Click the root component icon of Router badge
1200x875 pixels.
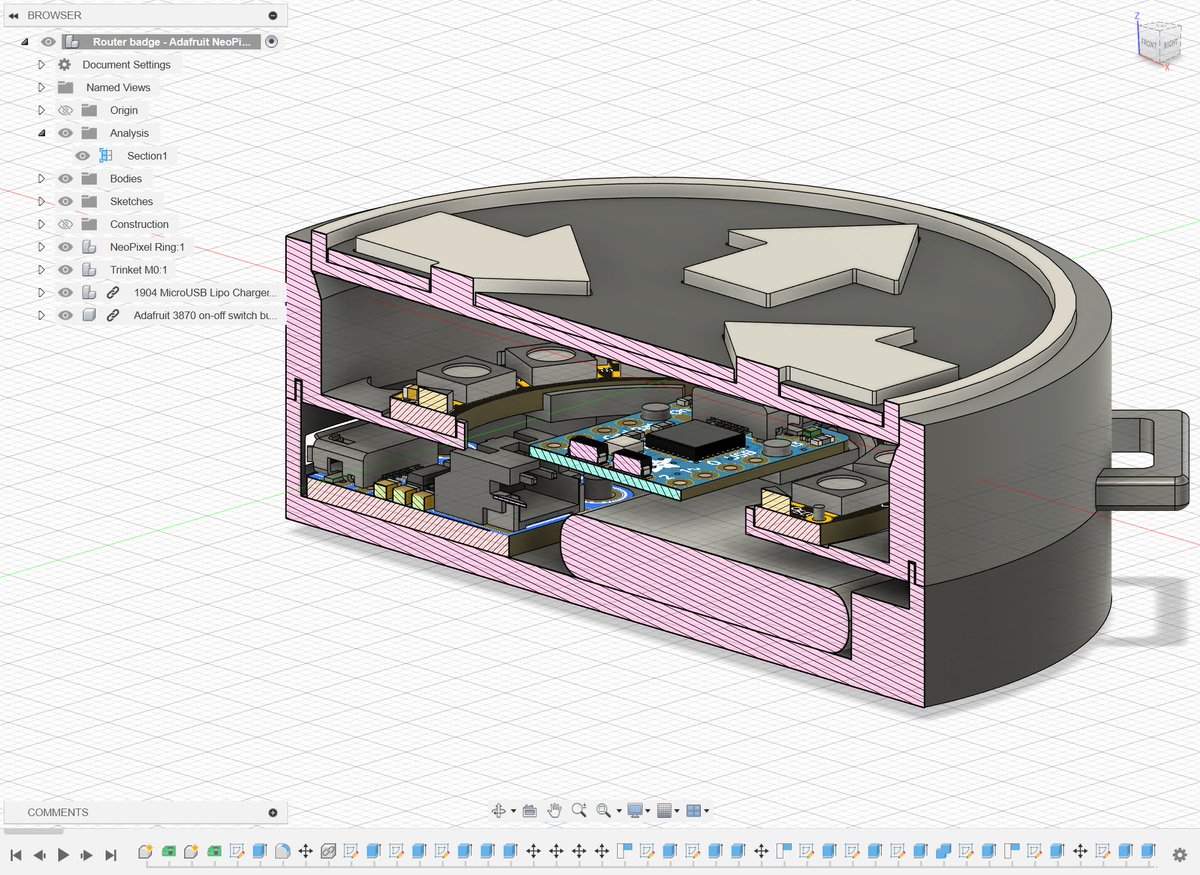click(70, 42)
